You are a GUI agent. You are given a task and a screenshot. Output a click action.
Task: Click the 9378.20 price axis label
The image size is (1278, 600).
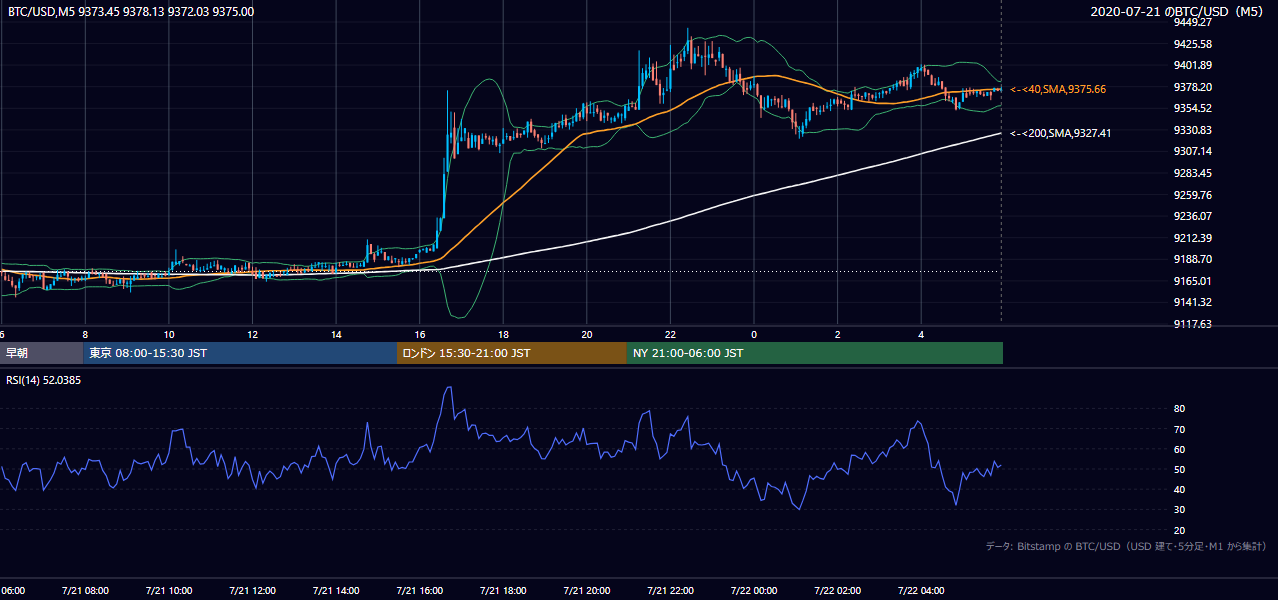[1192, 87]
